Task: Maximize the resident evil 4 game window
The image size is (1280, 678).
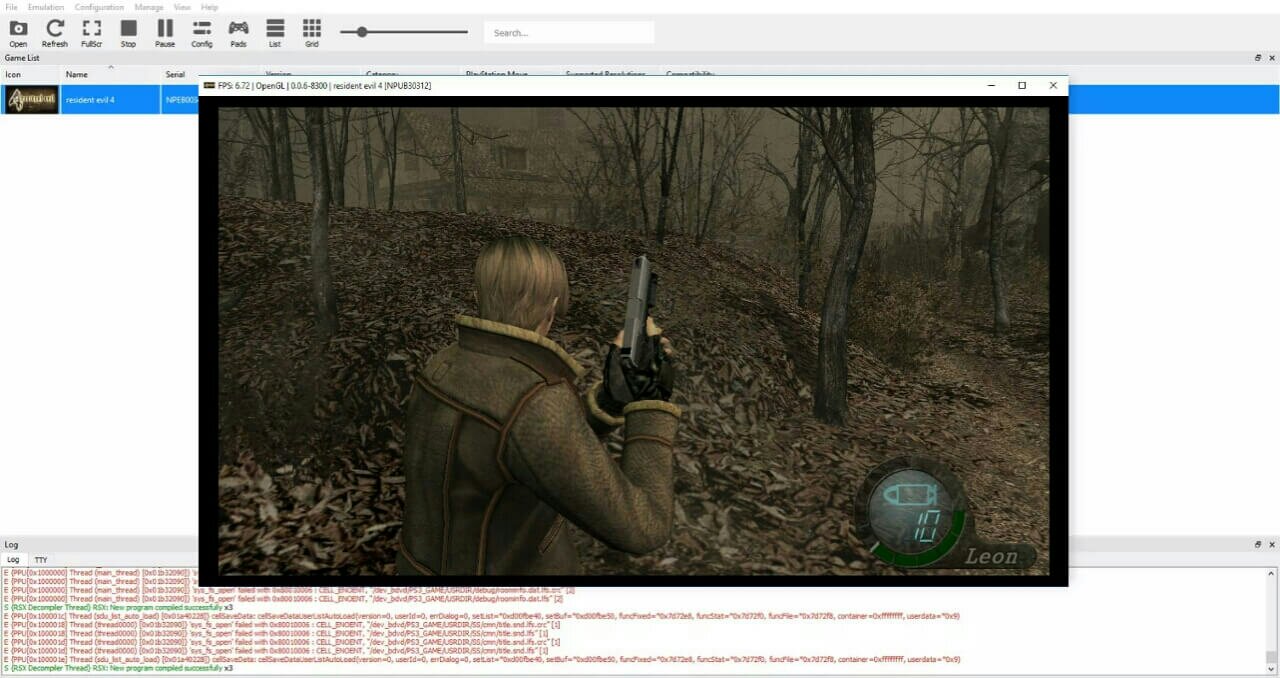Action: click(1022, 86)
